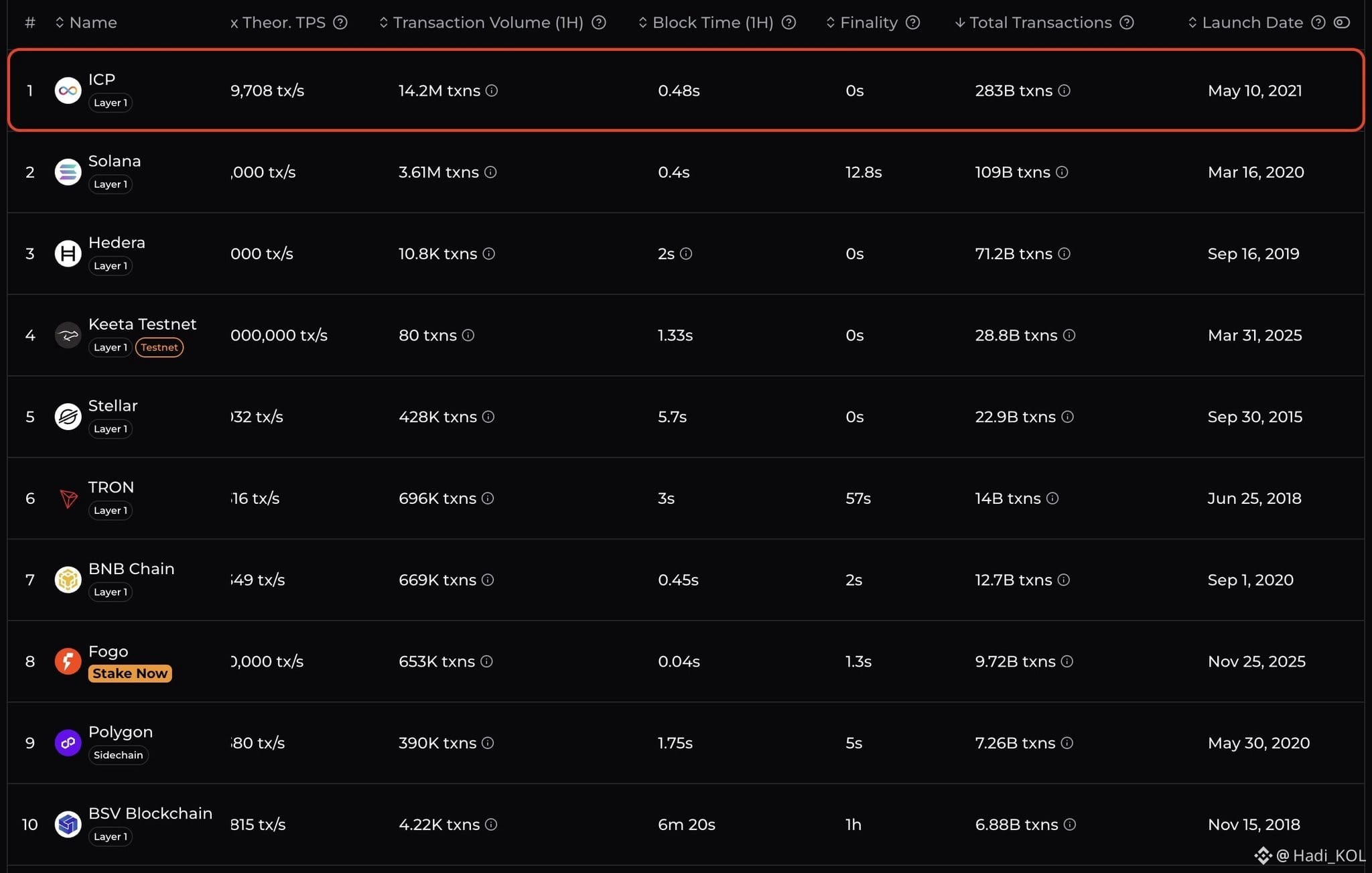The width and height of the screenshot is (1372, 873).
Task: Select Fogo launch date Nov 25, 2025
Action: click(x=1257, y=662)
